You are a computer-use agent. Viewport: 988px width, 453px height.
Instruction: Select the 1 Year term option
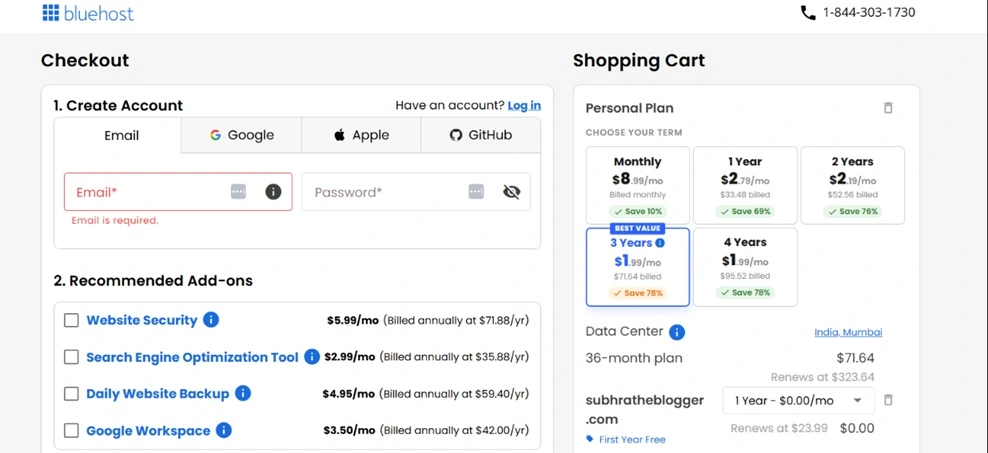coord(745,185)
